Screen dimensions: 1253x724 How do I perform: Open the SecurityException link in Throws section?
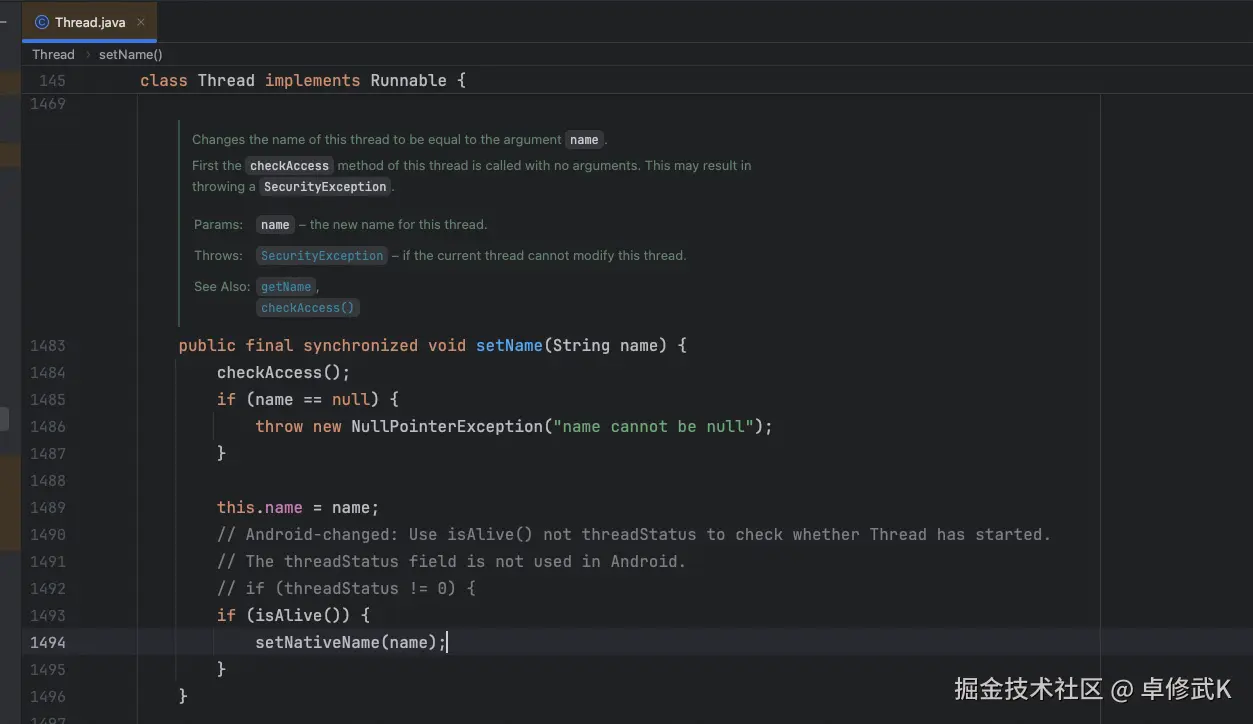point(321,256)
